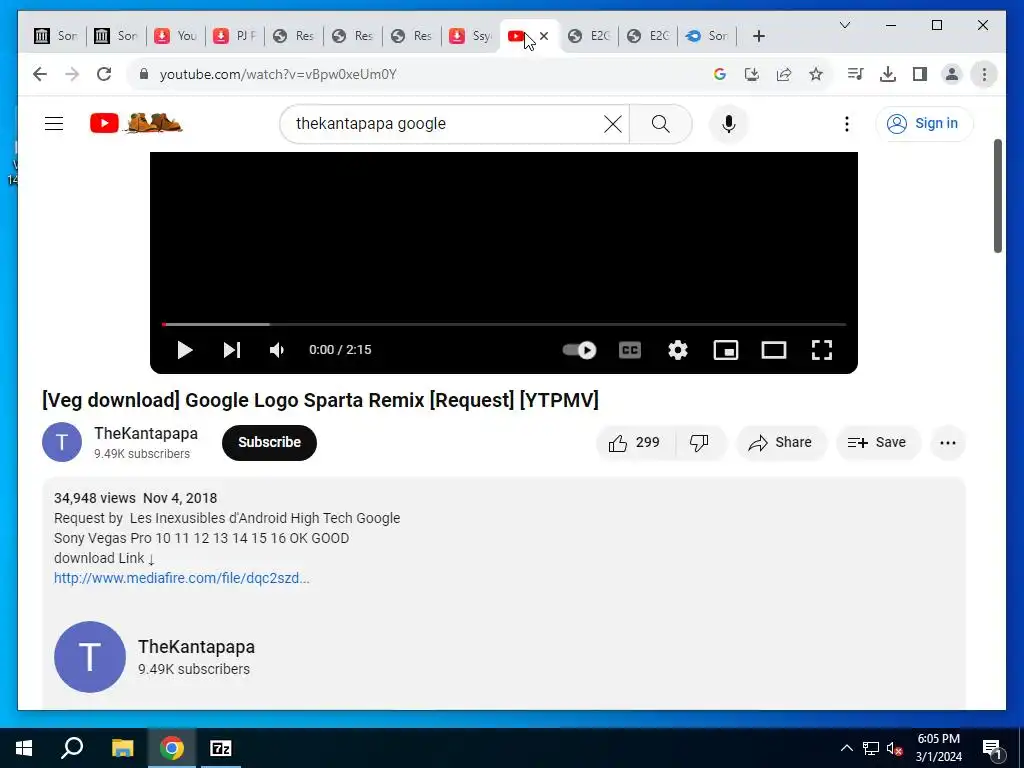Sign in to YouTube
1024x768 pixels.
click(924, 123)
